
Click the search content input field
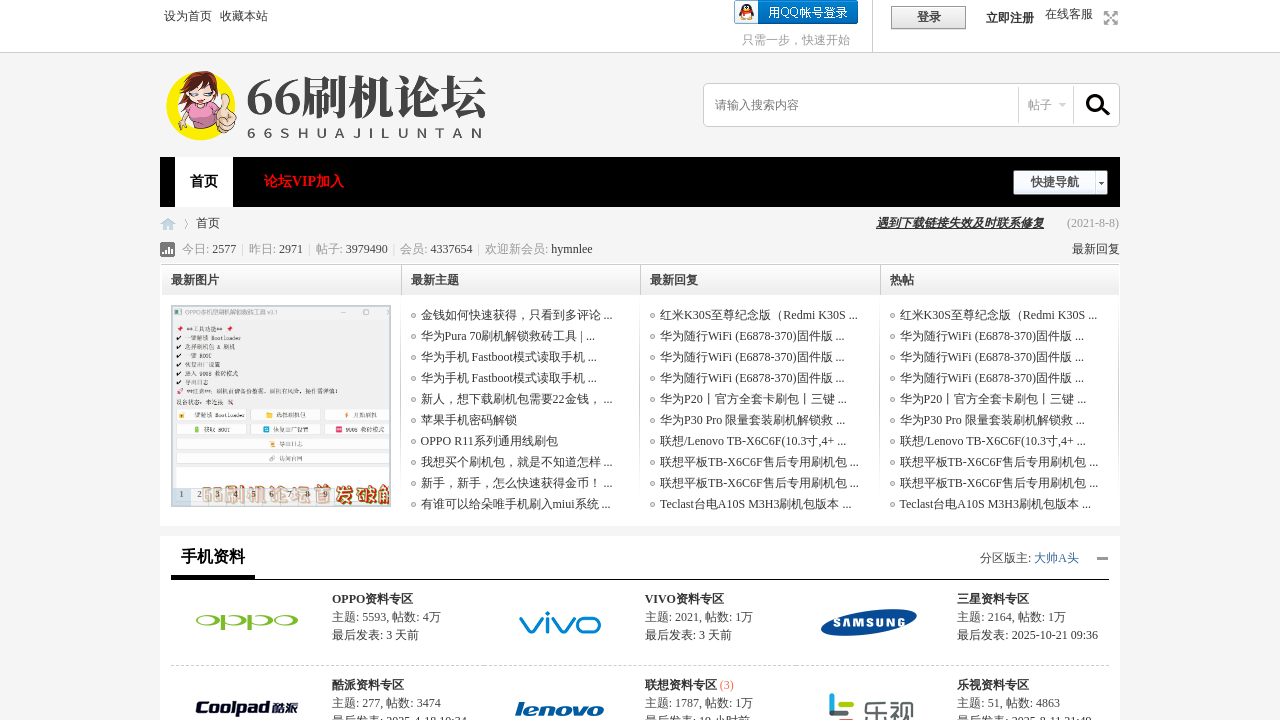tap(860, 105)
